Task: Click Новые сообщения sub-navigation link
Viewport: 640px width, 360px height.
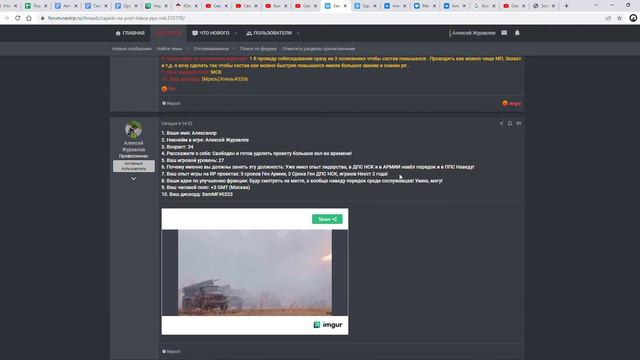Action: [131, 49]
